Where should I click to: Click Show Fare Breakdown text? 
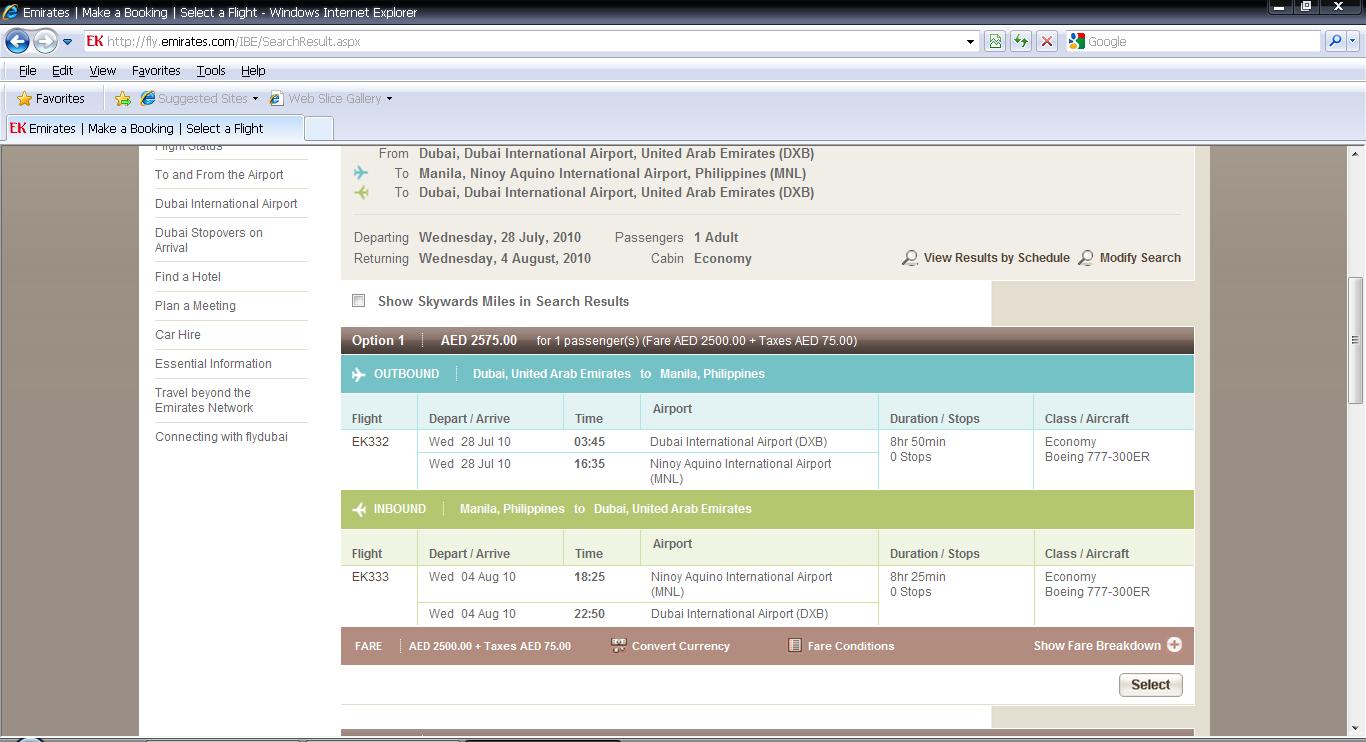pyautogui.click(x=1097, y=646)
